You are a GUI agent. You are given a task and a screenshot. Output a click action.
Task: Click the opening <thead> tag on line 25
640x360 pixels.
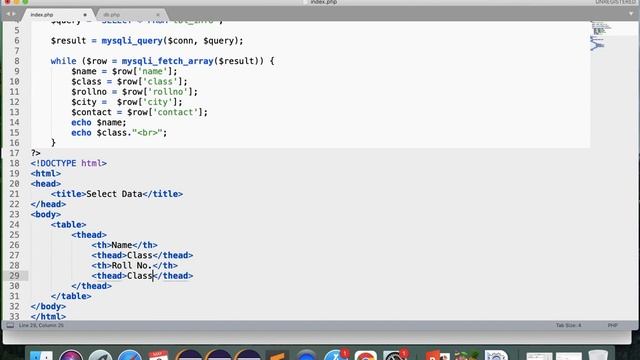click(x=89, y=235)
